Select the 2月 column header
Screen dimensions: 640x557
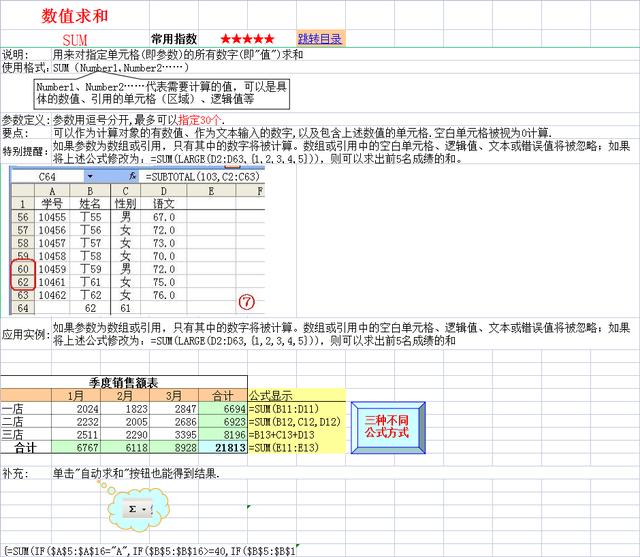coord(125,395)
